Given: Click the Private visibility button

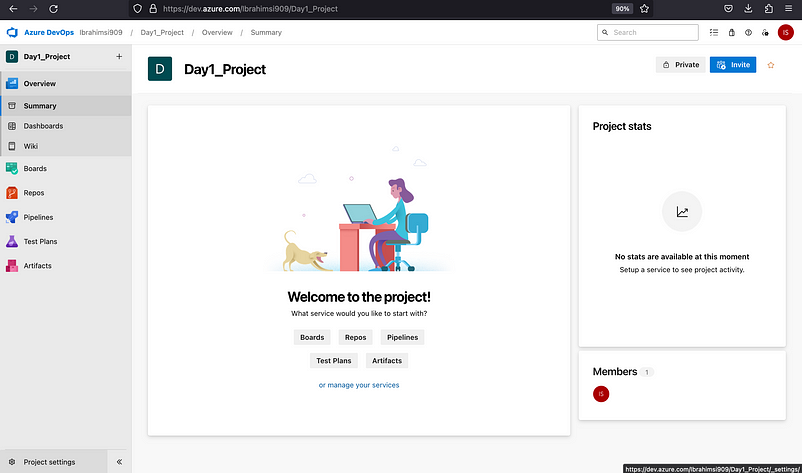Looking at the screenshot, I should [681, 65].
